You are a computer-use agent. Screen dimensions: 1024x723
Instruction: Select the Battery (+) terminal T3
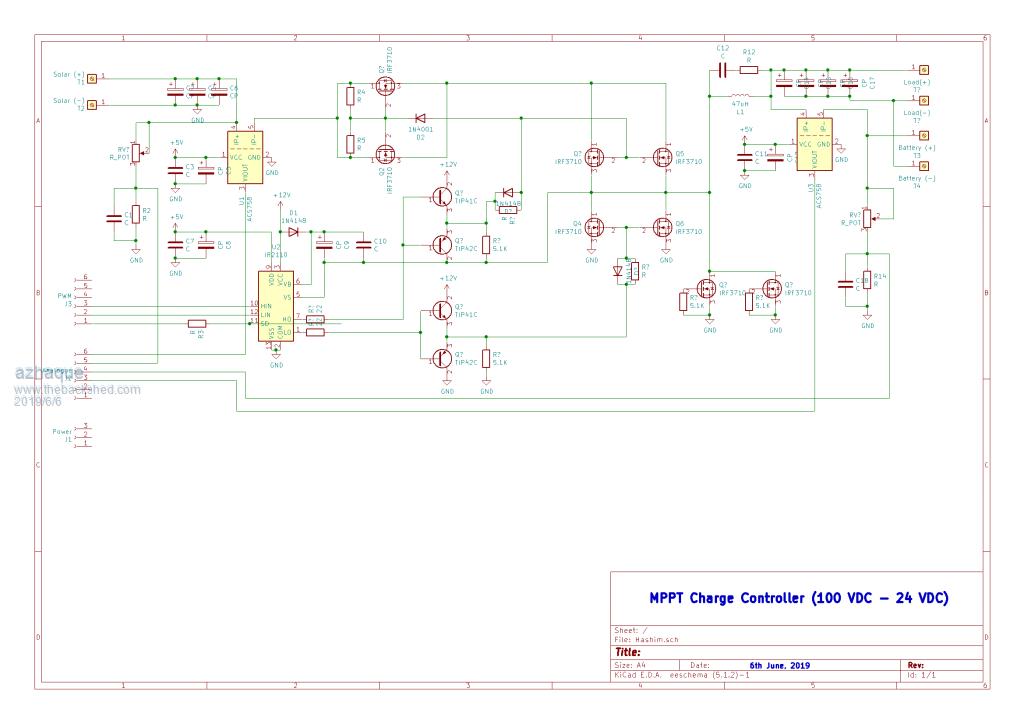(x=924, y=137)
